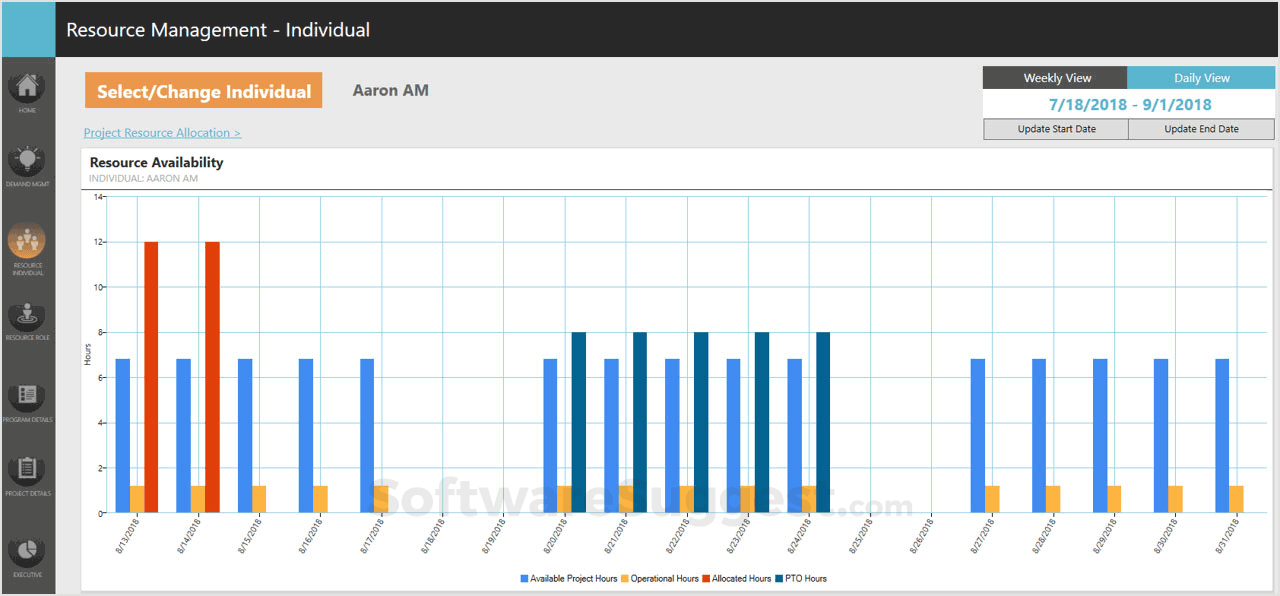Open the Home sidebar icon
Viewport: 1280px width, 596px height.
click(27, 87)
